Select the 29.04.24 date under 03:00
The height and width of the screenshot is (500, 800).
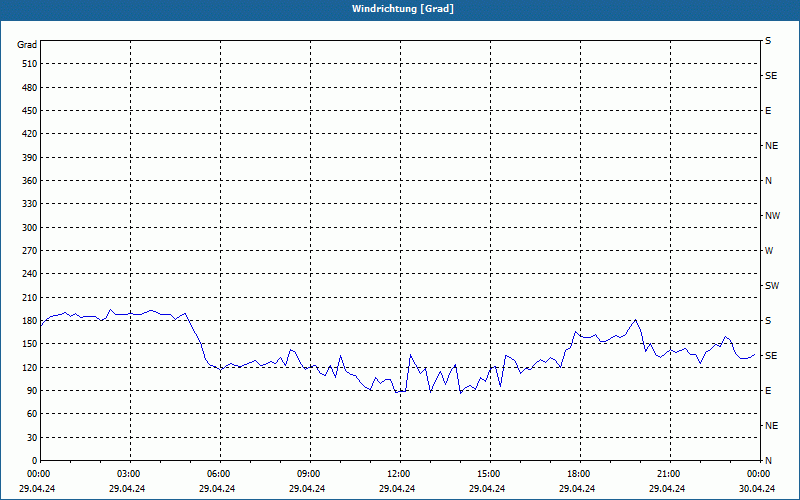point(127,488)
